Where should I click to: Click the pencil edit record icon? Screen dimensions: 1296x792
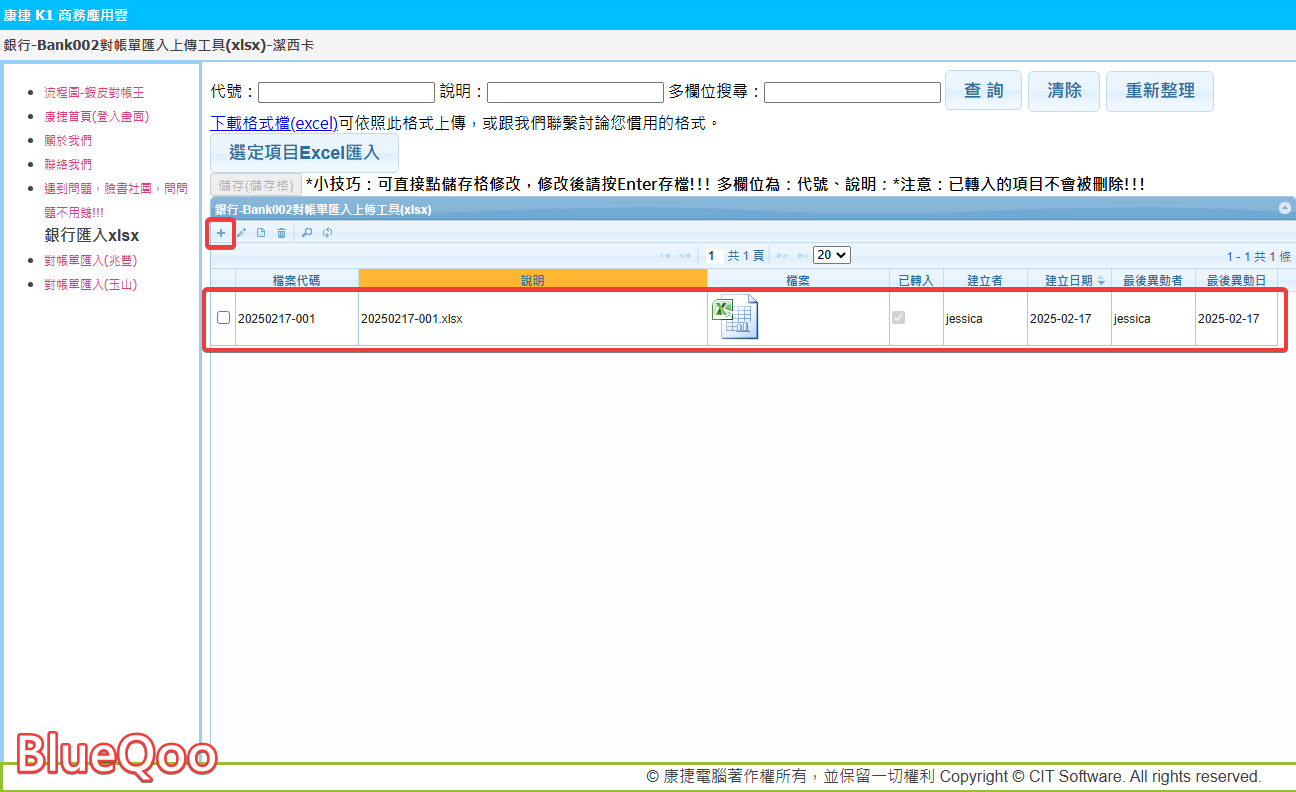241,233
